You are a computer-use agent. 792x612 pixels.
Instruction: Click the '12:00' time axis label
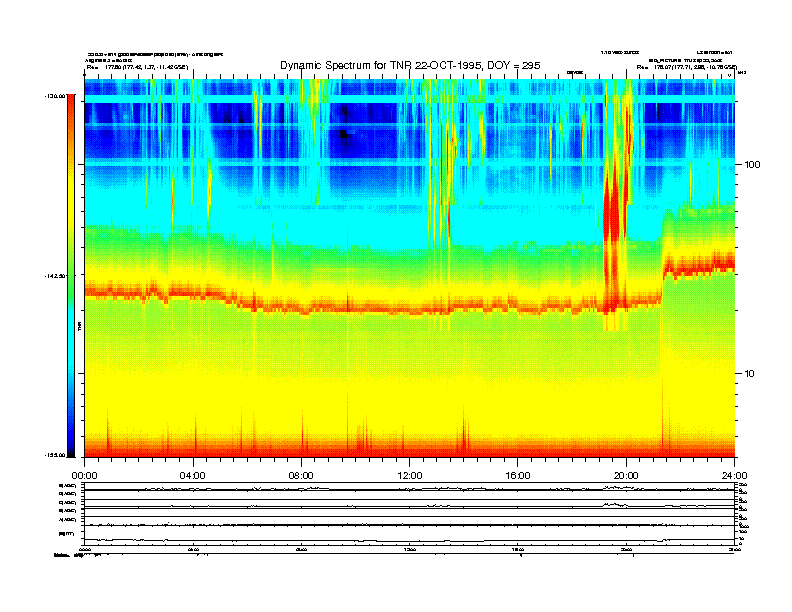pyautogui.click(x=410, y=476)
